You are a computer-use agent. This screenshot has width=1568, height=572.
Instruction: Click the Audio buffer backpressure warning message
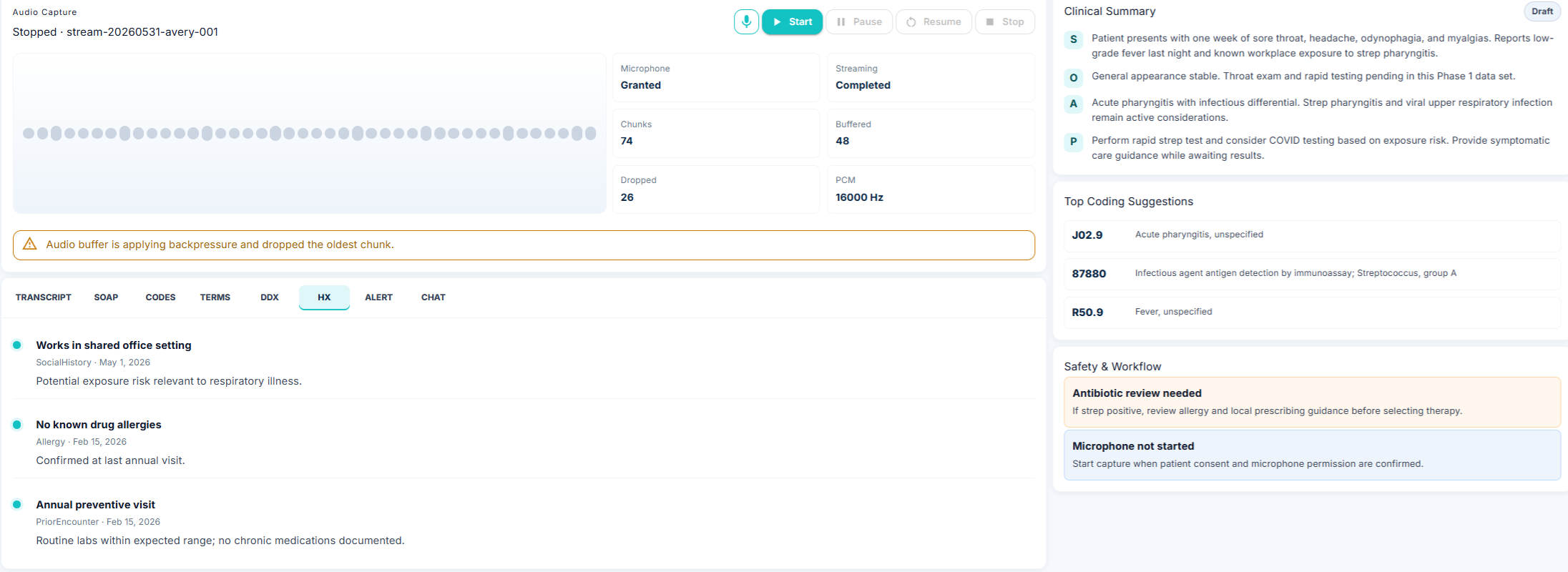pyautogui.click(x=220, y=245)
